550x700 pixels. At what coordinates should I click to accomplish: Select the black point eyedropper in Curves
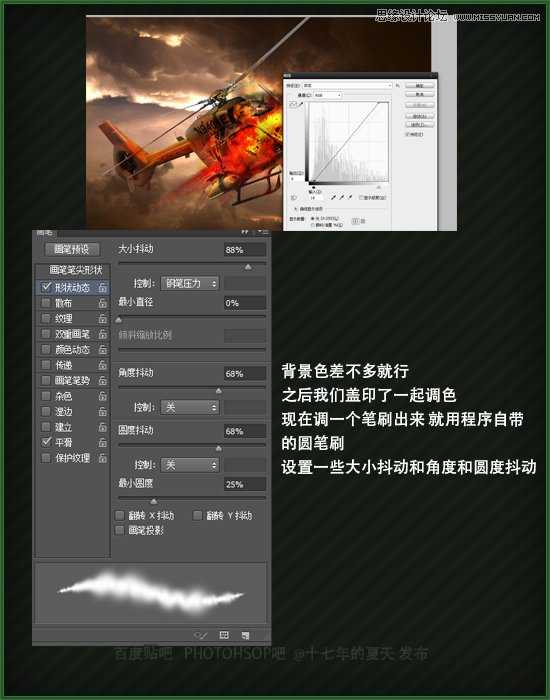[x=333, y=197]
